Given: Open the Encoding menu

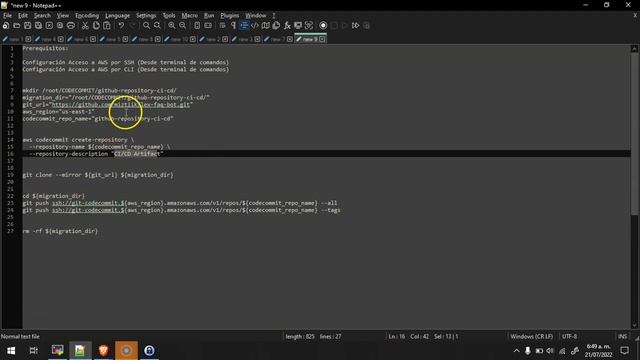Looking at the screenshot, I should pyautogui.click(x=87, y=16).
